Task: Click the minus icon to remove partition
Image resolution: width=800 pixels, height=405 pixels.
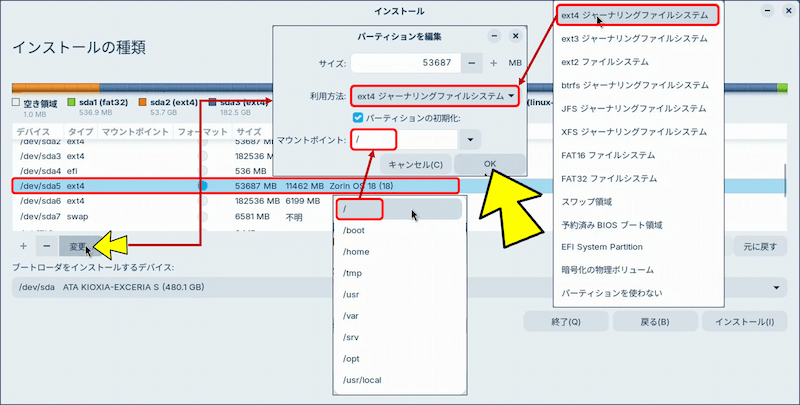Action: coord(46,245)
